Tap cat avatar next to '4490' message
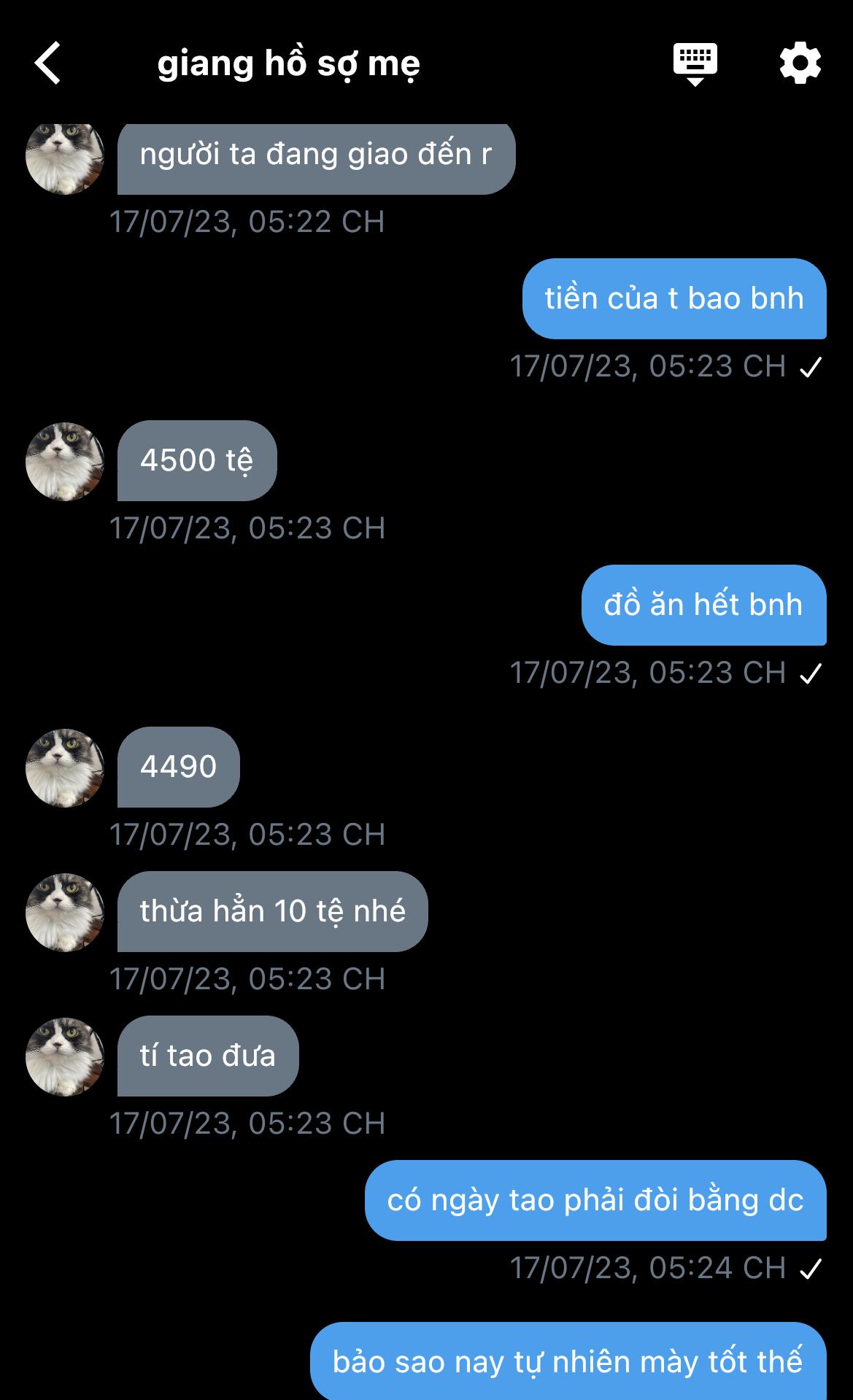The height and width of the screenshot is (1400, 853). coord(65,768)
